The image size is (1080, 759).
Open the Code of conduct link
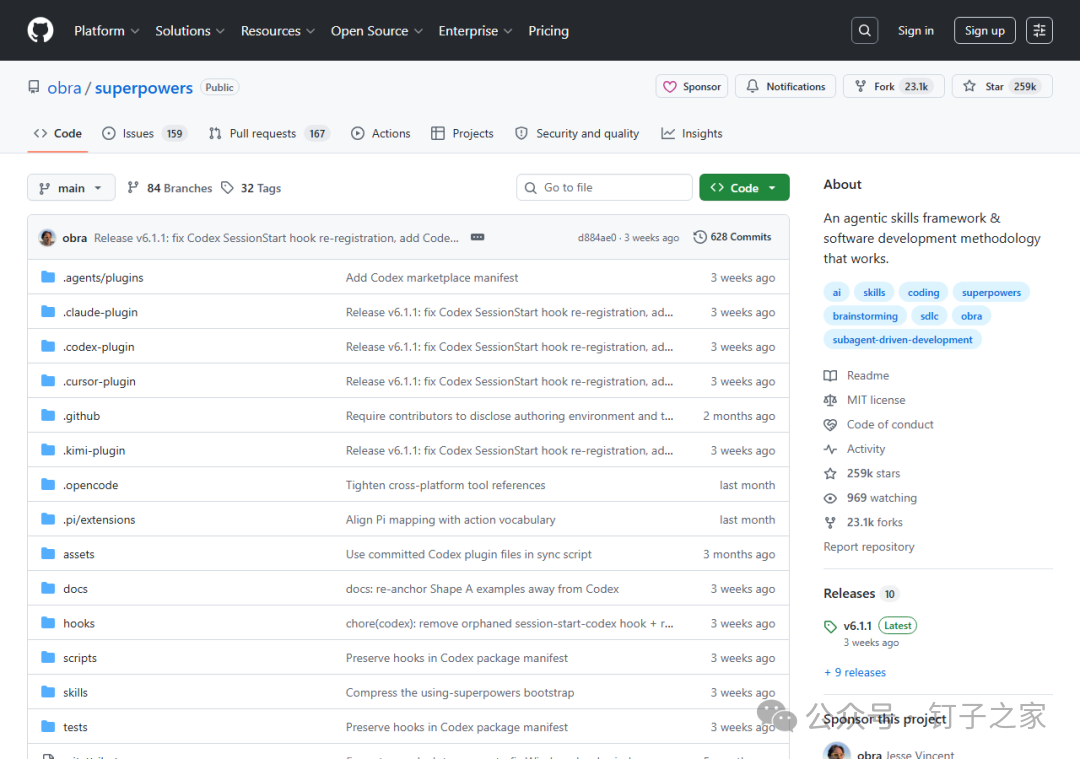(879, 424)
